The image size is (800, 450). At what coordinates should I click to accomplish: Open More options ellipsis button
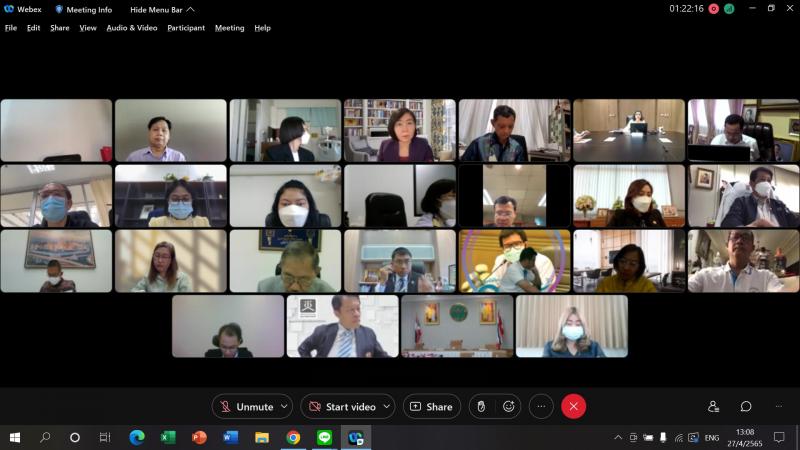[541, 407]
